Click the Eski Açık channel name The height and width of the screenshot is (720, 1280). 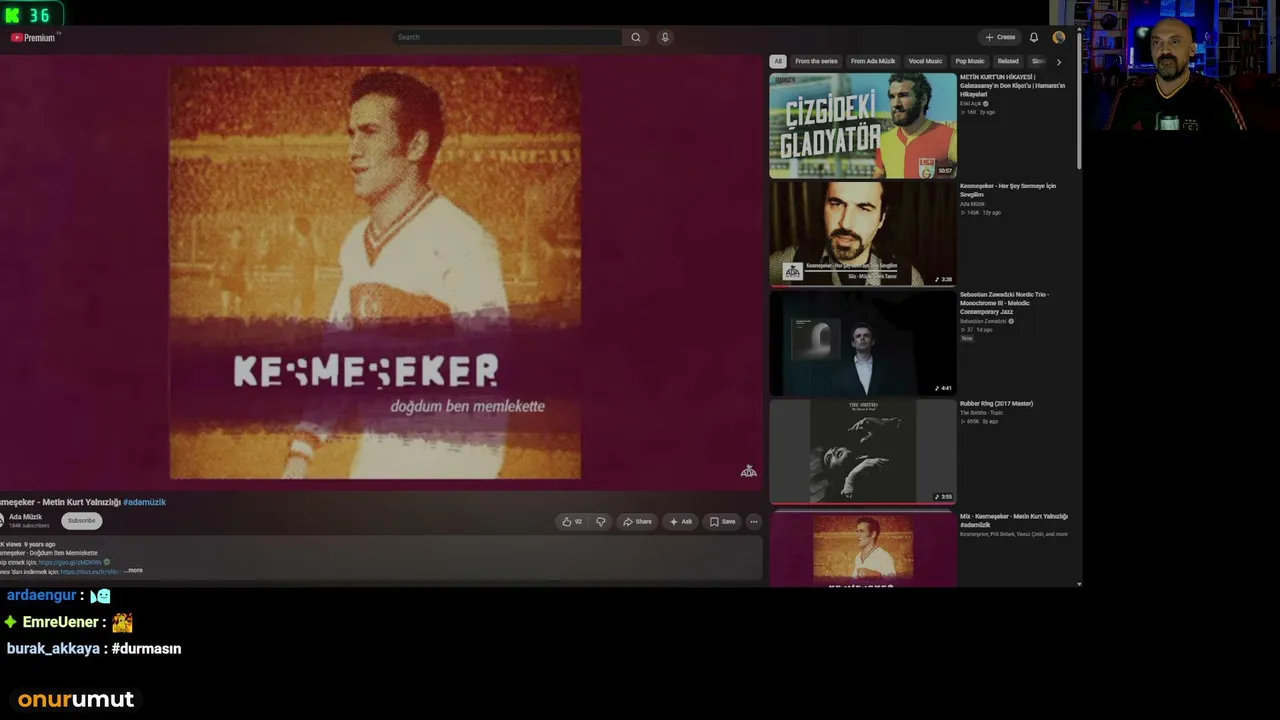coord(971,104)
